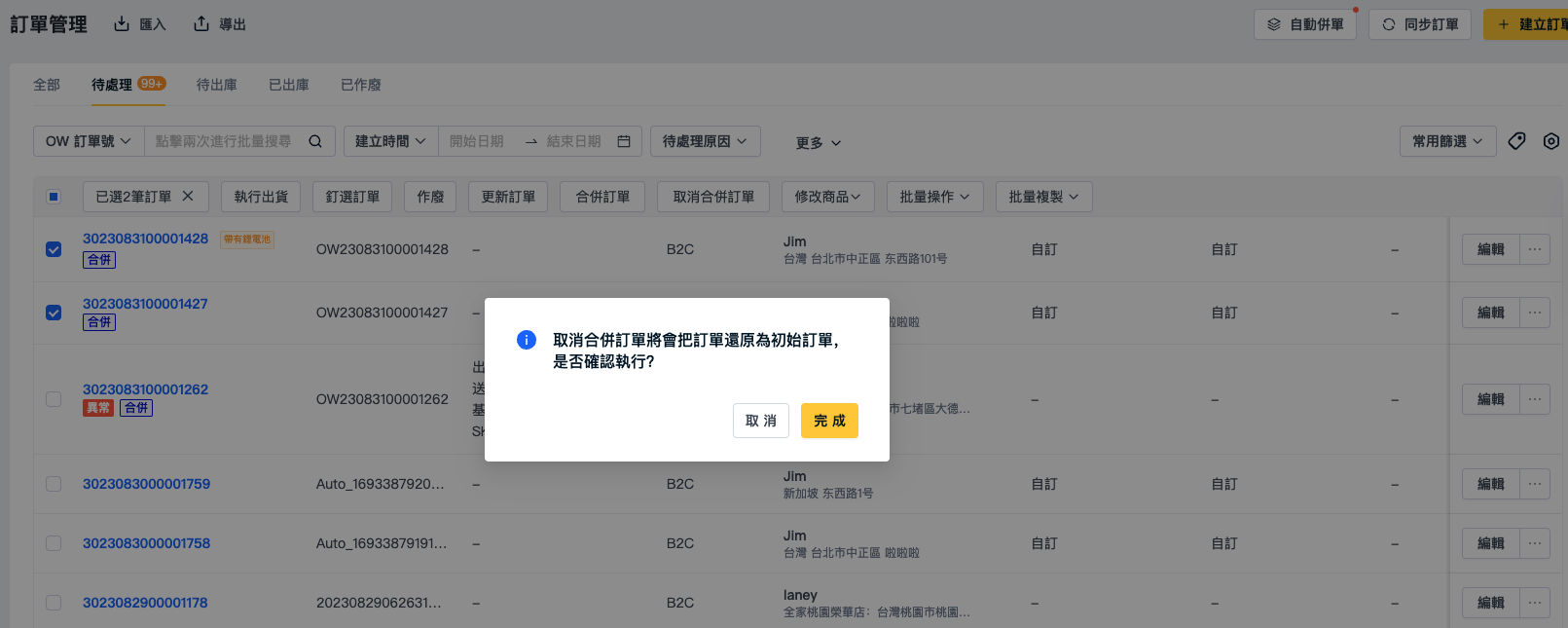1568x628 pixels.
Task: Click 取消 in the dialog
Action: [761, 421]
